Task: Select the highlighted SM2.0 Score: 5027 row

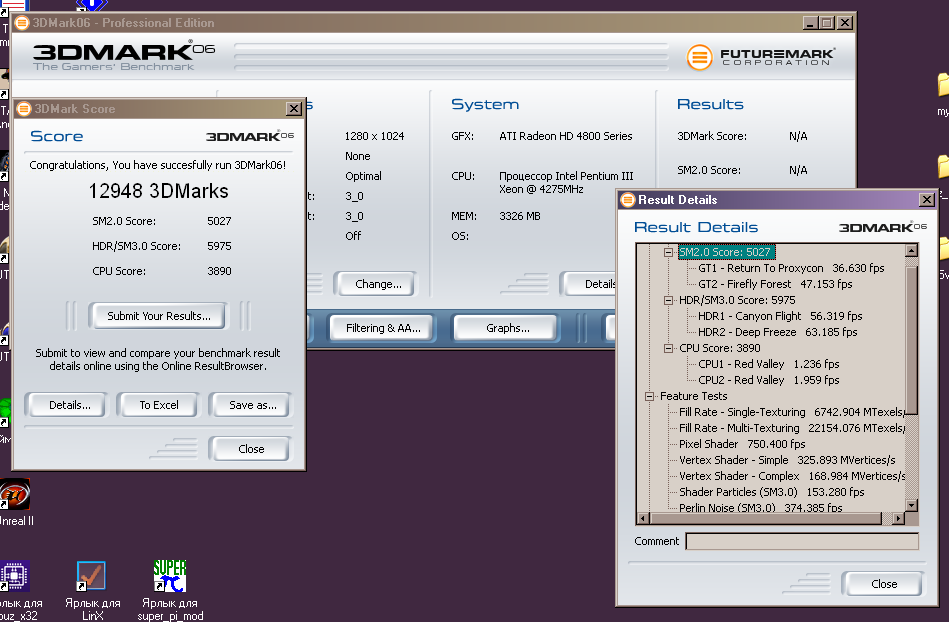Action: (725, 252)
